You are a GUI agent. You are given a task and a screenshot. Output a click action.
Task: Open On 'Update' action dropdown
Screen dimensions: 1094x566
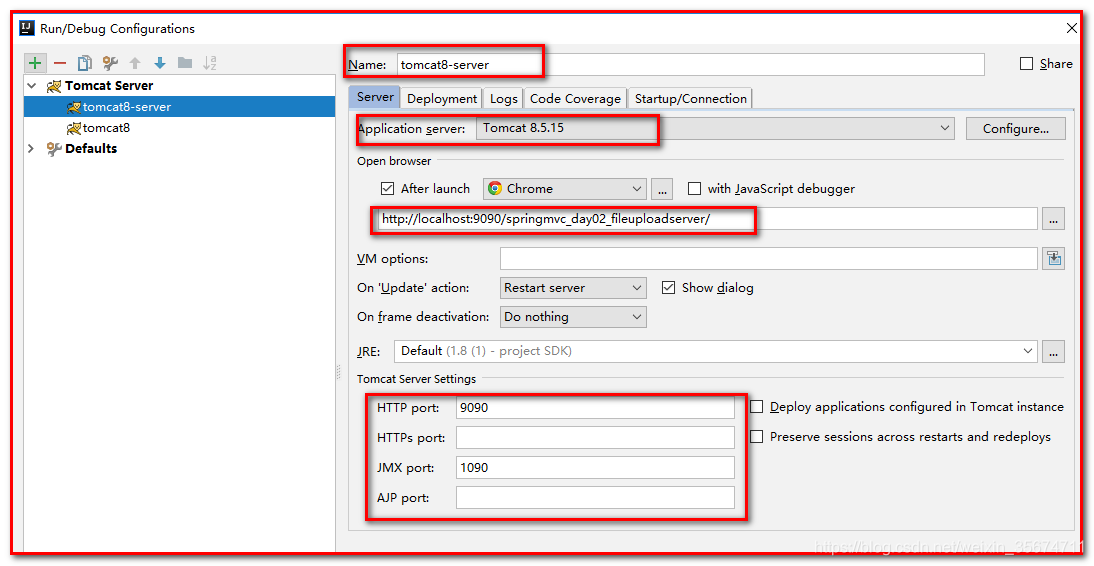[573, 288]
